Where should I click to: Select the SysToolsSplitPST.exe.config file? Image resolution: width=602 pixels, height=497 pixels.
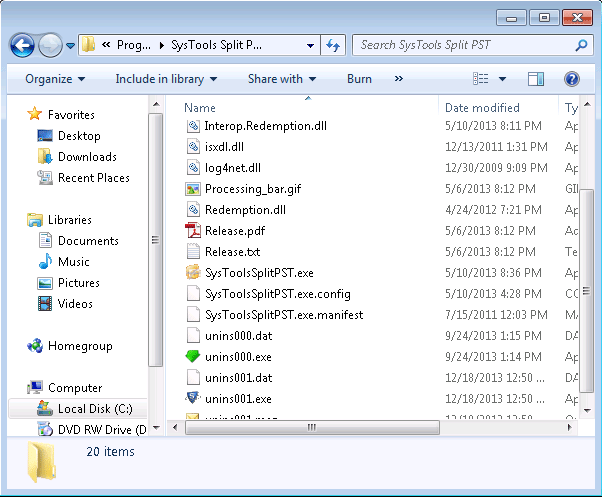(278, 294)
